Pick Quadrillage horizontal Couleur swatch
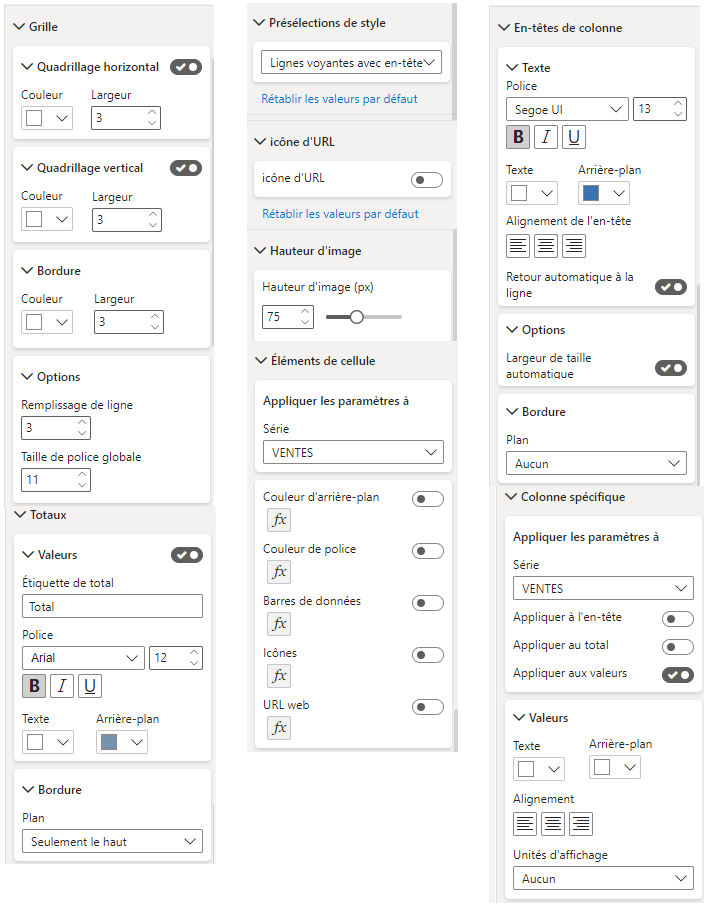Screen dimensions: 707x904 coord(35,118)
